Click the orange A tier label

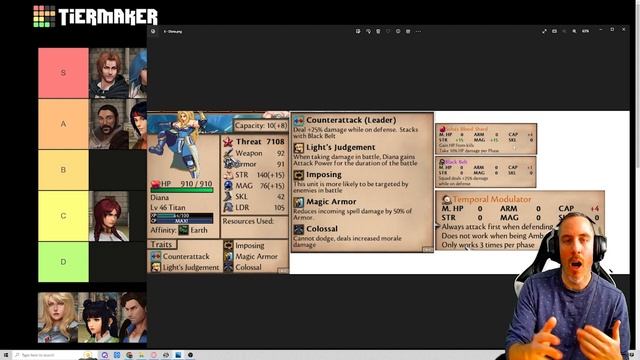[63, 124]
